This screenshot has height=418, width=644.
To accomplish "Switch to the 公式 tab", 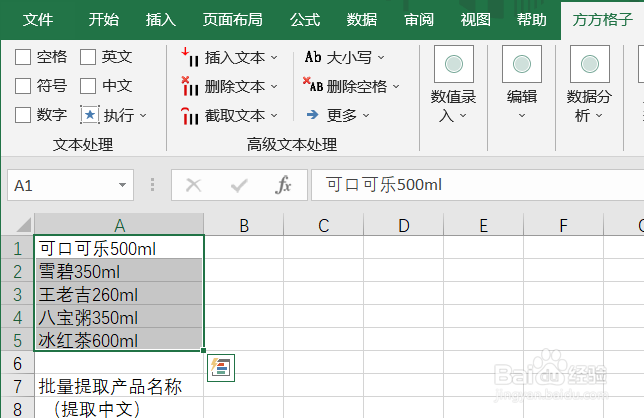I will coord(305,20).
